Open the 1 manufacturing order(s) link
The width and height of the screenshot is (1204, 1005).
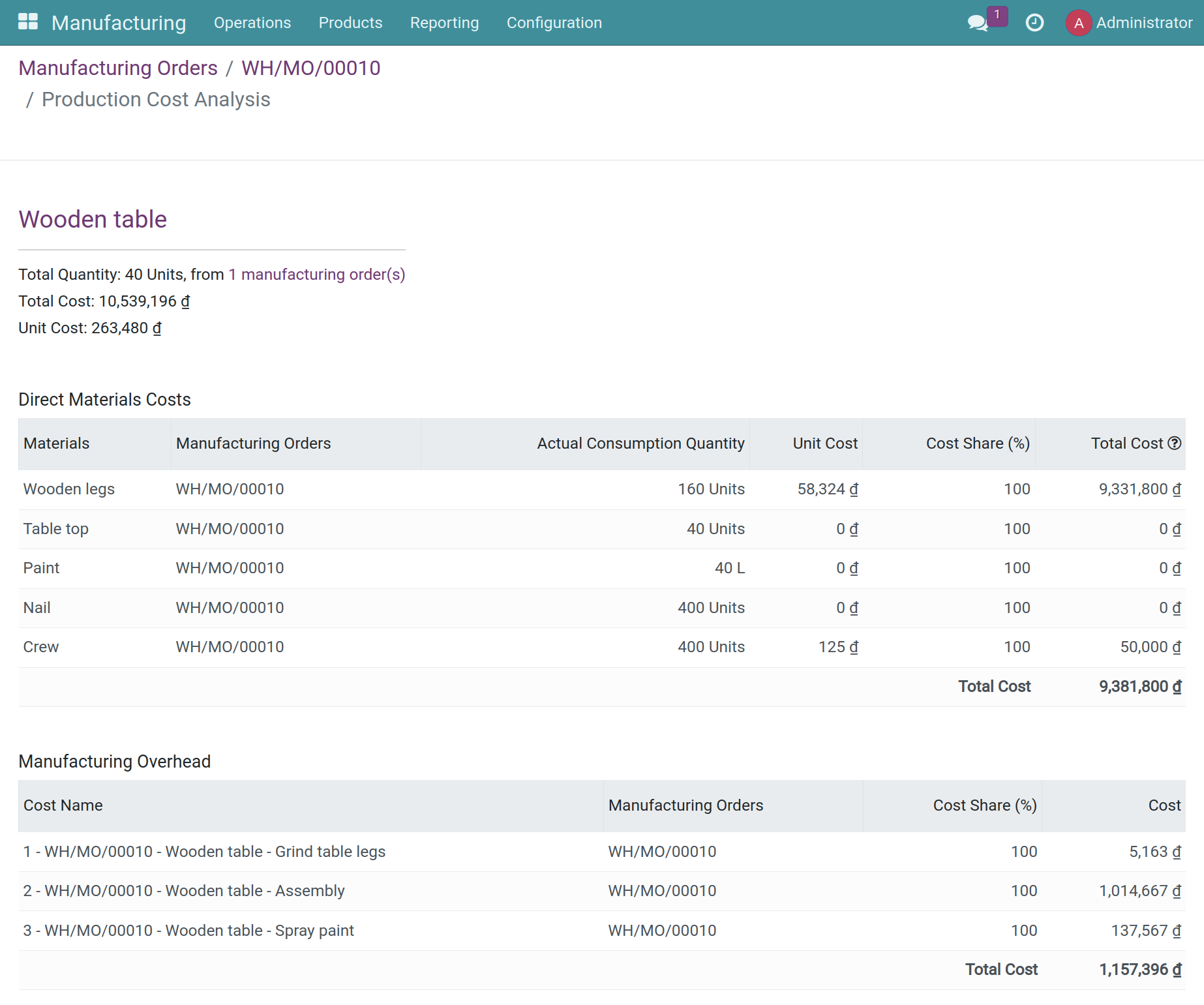point(317,275)
